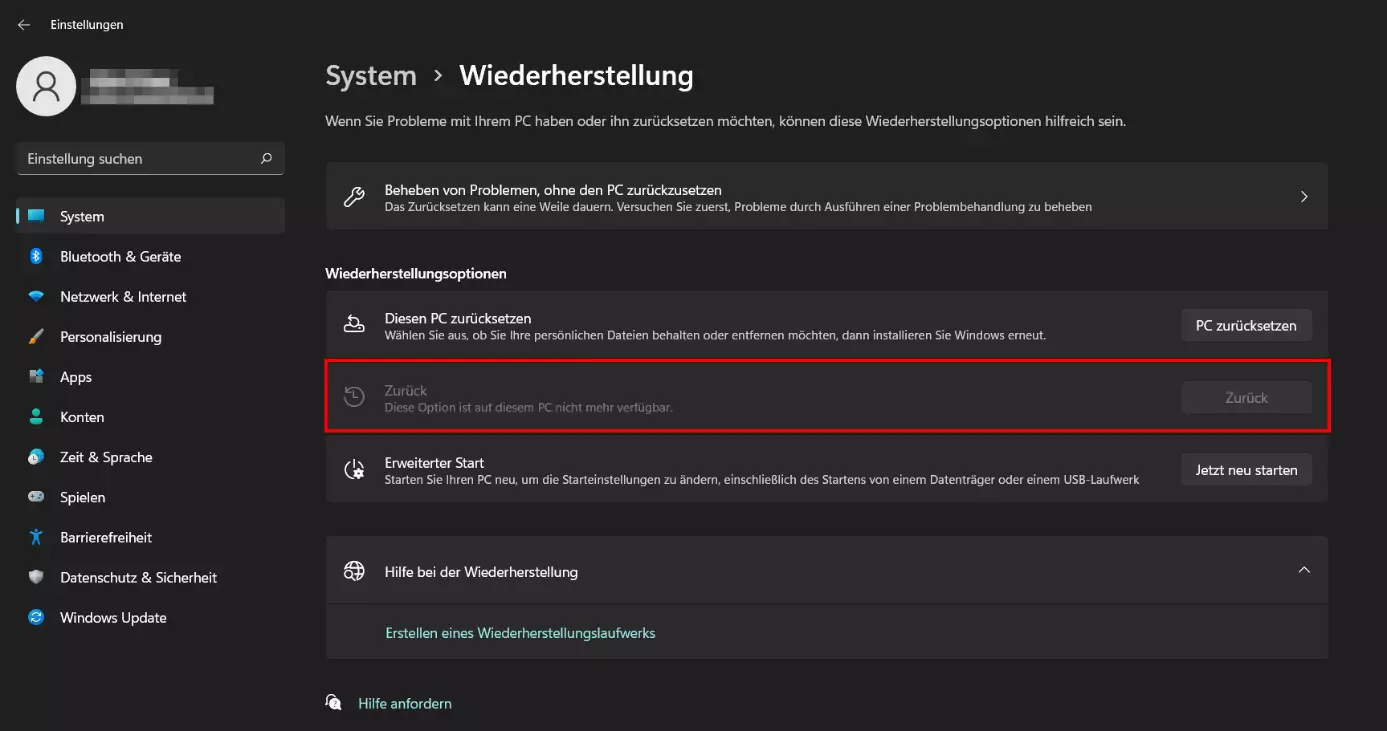This screenshot has height=731, width=1387.
Task: Click System in the breadcrumb
Action: [371, 76]
